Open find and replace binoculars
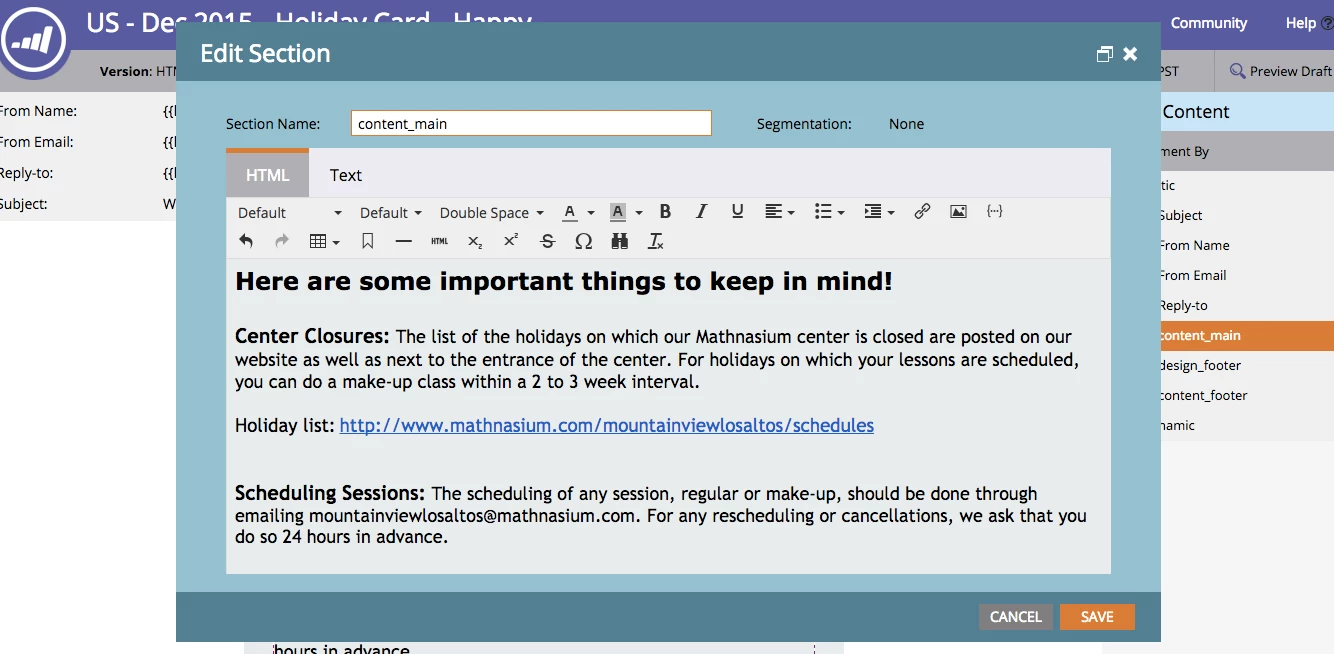 619,241
